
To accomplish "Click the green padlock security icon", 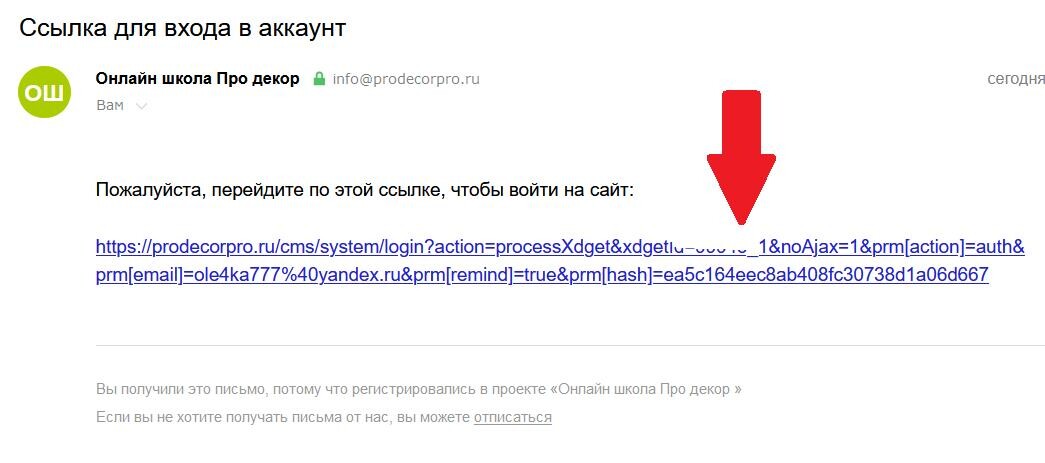I will [x=319, y=79].
